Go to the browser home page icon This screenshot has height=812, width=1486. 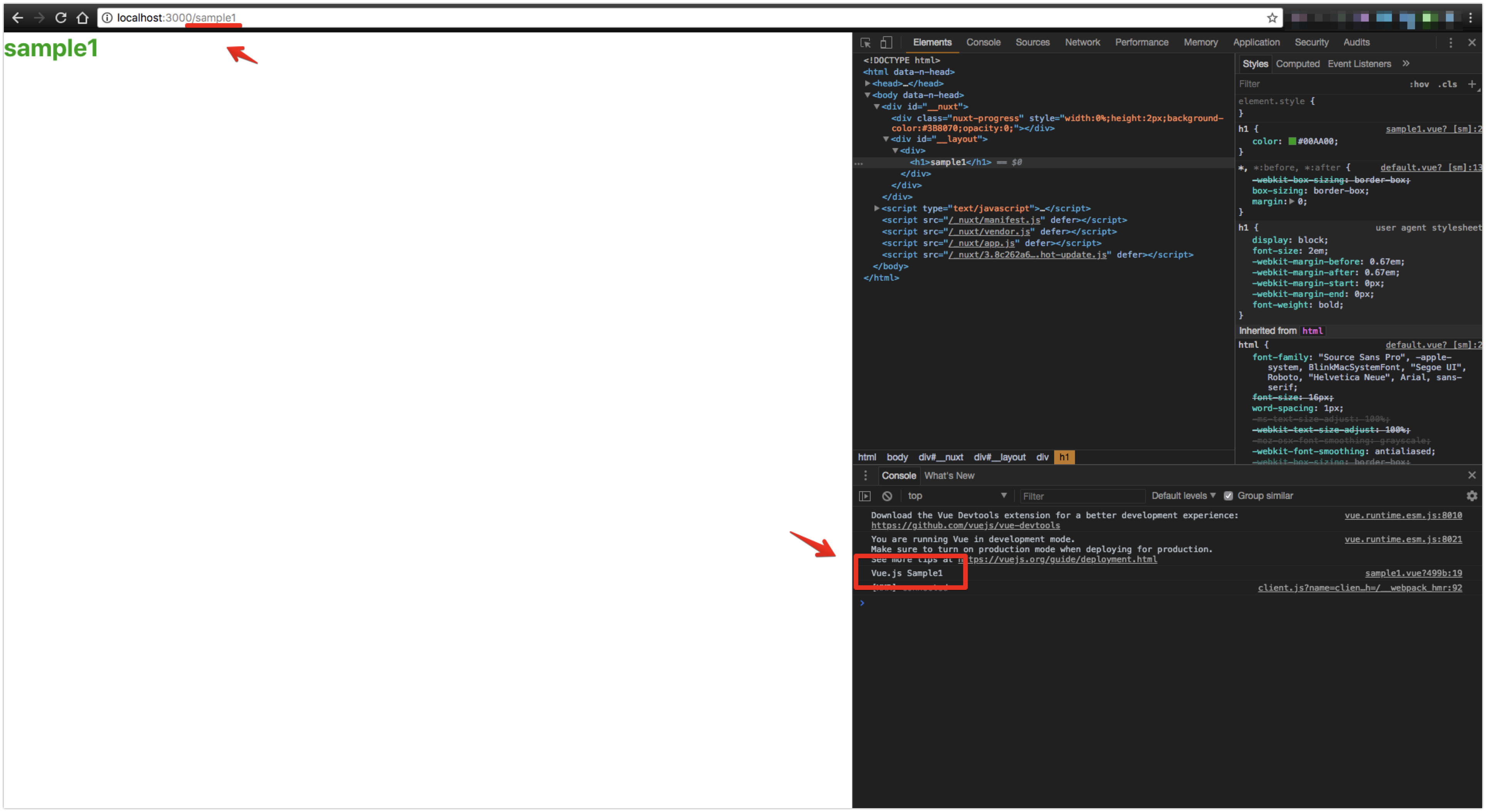pos(83,18)
